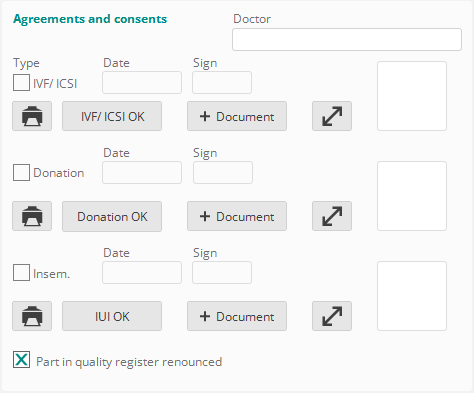Click the IVF/ ICSI OK button

[x=112, y=116]
